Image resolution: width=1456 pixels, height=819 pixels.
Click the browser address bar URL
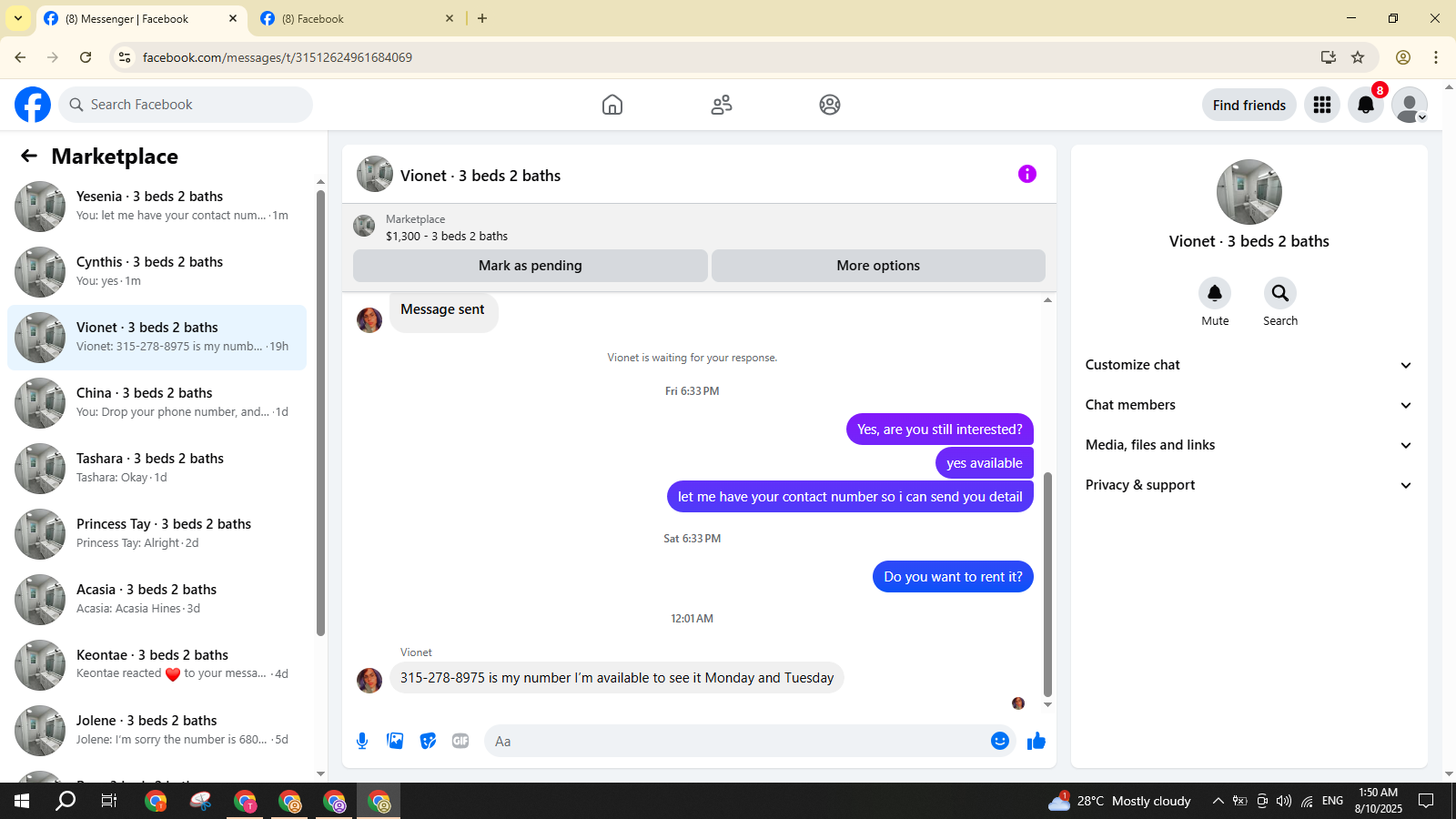pyautogui.click(x=278, y=57)
